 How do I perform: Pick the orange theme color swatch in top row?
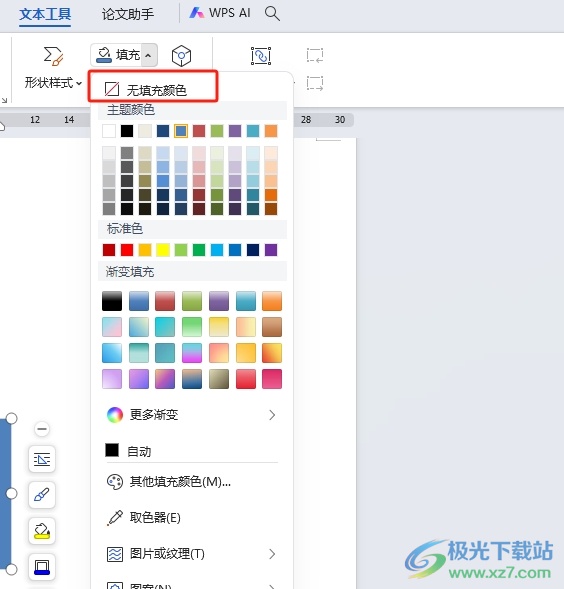271,131
